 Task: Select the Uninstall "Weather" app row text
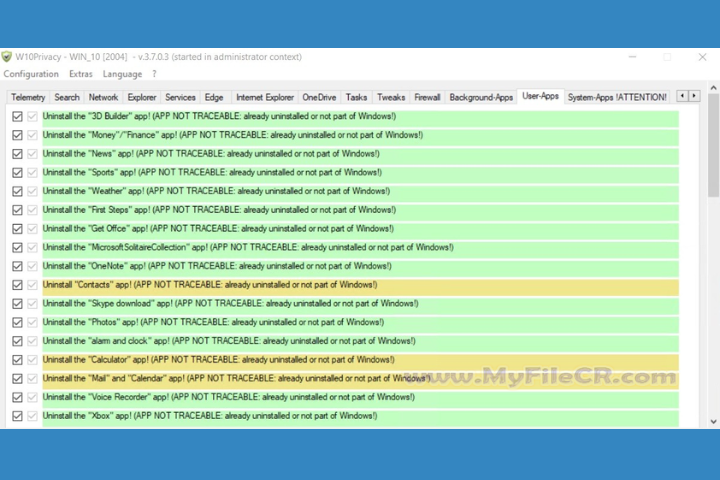(216, 191)
